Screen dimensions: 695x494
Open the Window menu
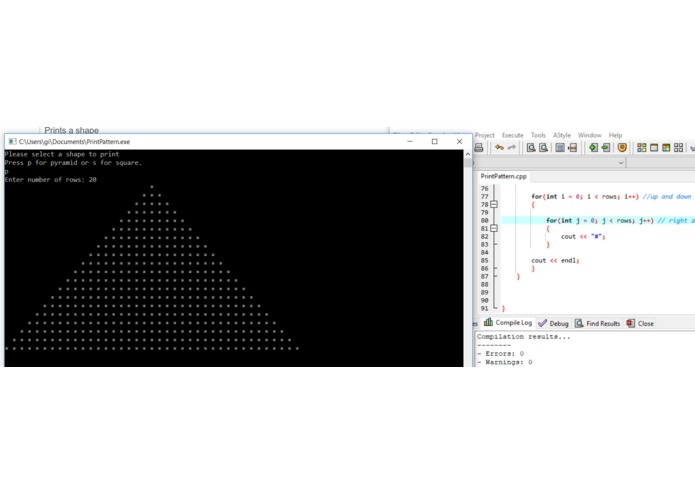click(x=590, y=135)
